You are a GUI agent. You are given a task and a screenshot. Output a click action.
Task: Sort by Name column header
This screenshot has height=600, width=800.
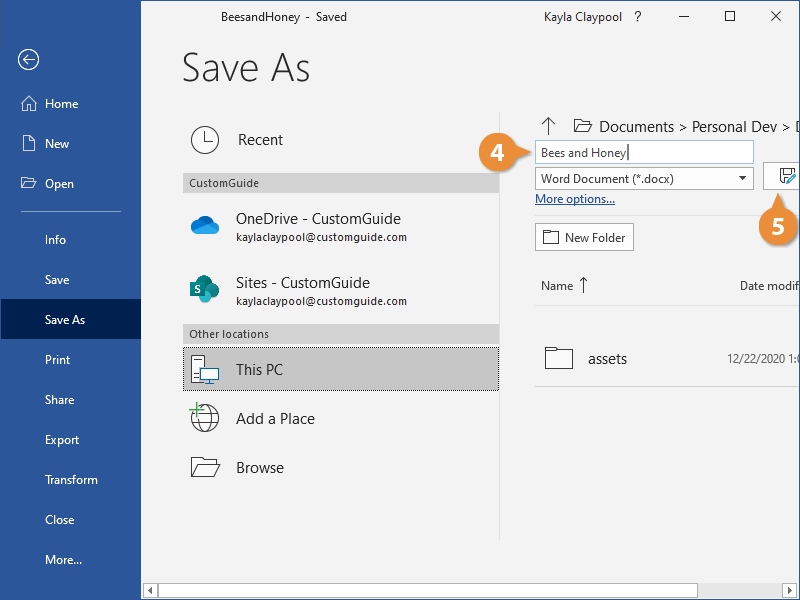point(557,286)
